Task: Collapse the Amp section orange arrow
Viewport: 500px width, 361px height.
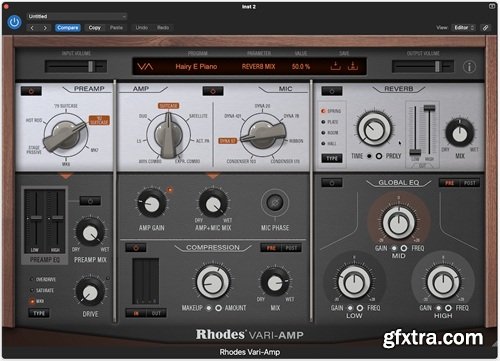Action: 213,175
